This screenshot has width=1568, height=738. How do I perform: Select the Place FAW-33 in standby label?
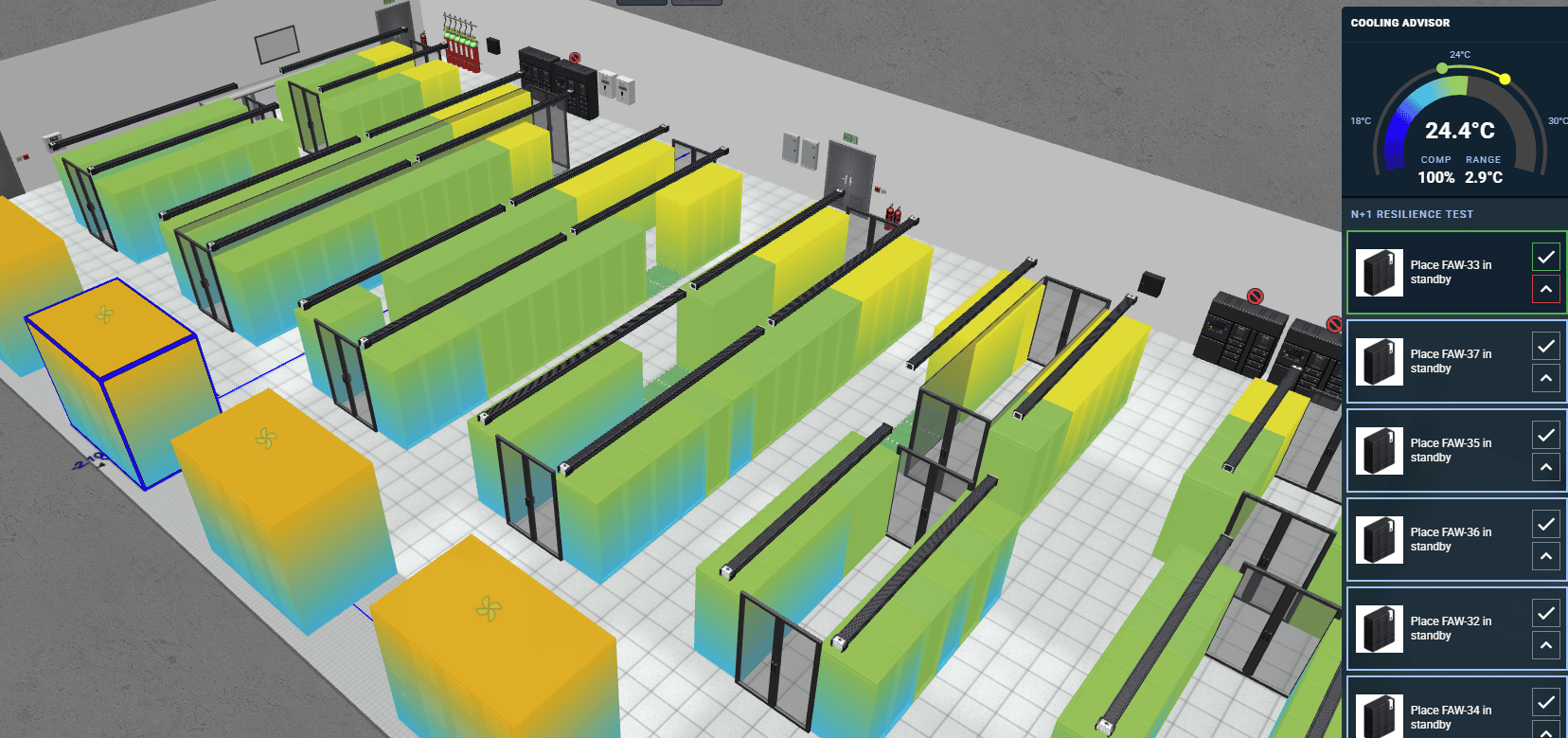pyautogui.click(x=1451, y=272)
